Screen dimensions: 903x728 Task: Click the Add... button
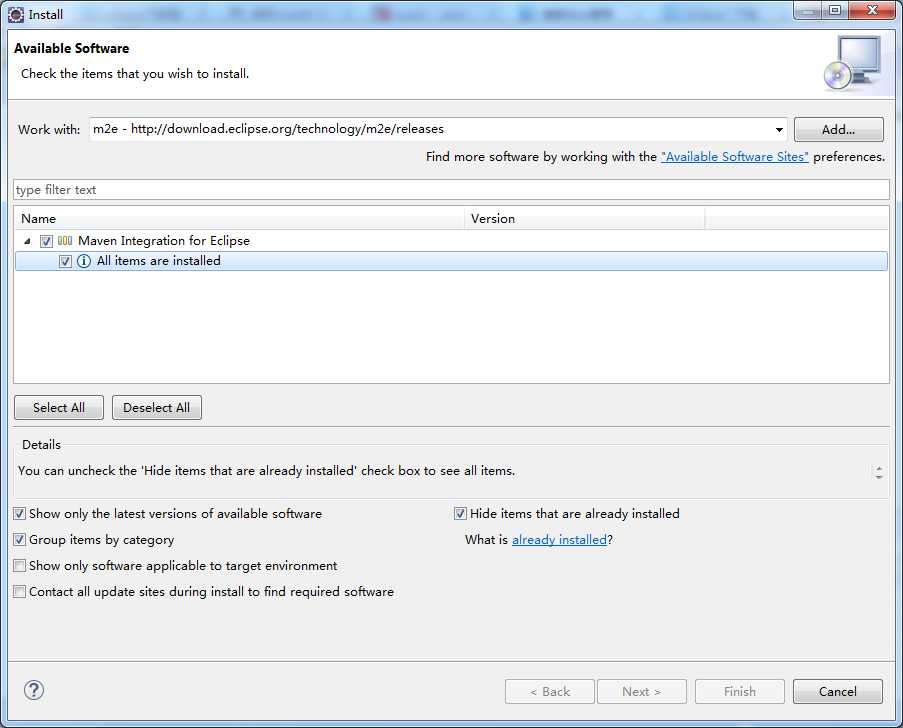pyautogui.click(x=838, y=130)
